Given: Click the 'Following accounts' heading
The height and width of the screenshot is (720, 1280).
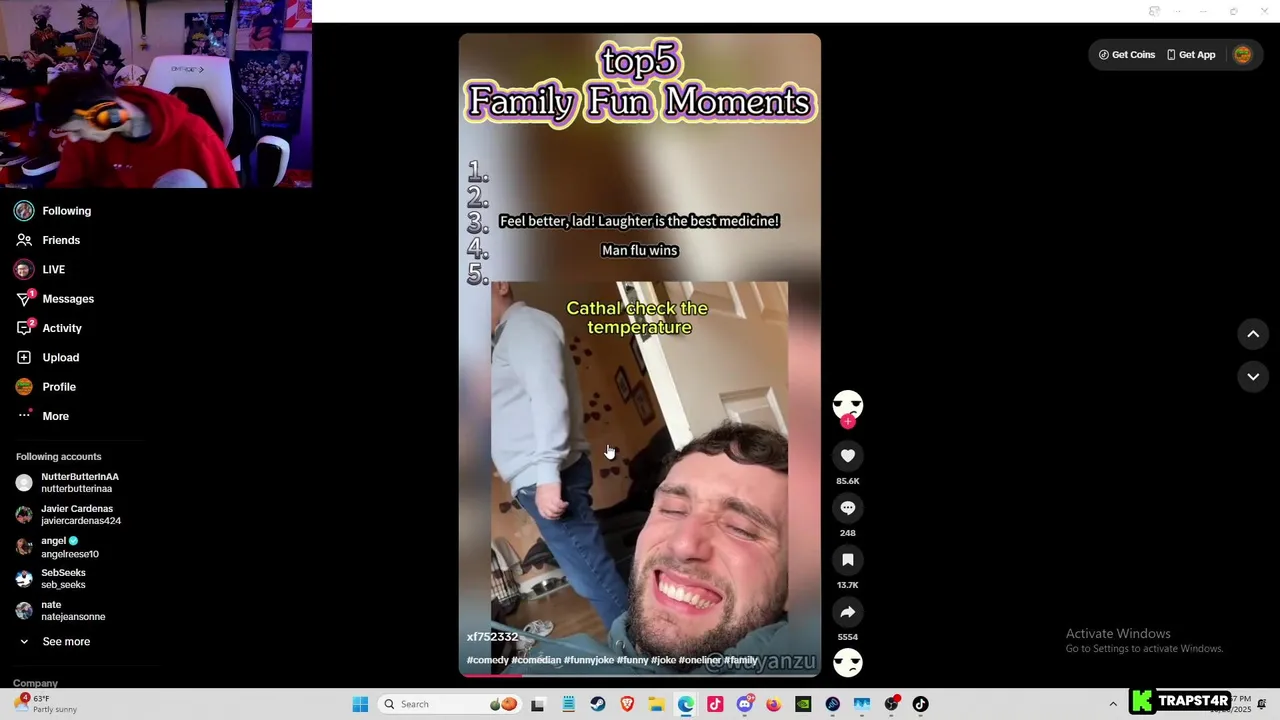Looking at the screenshot, I should 59,457.
